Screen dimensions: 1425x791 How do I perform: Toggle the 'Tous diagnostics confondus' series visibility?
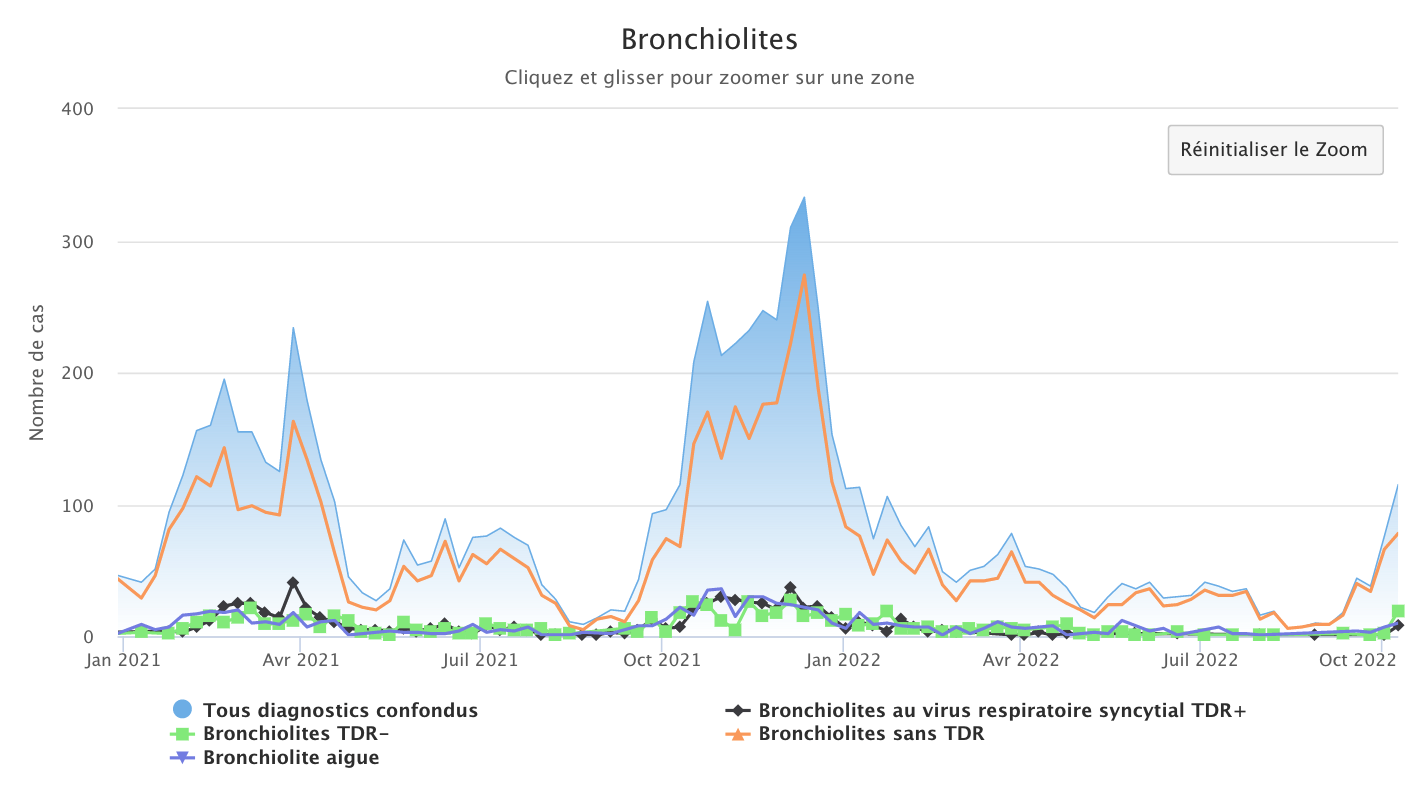click(x=340, y=710)
